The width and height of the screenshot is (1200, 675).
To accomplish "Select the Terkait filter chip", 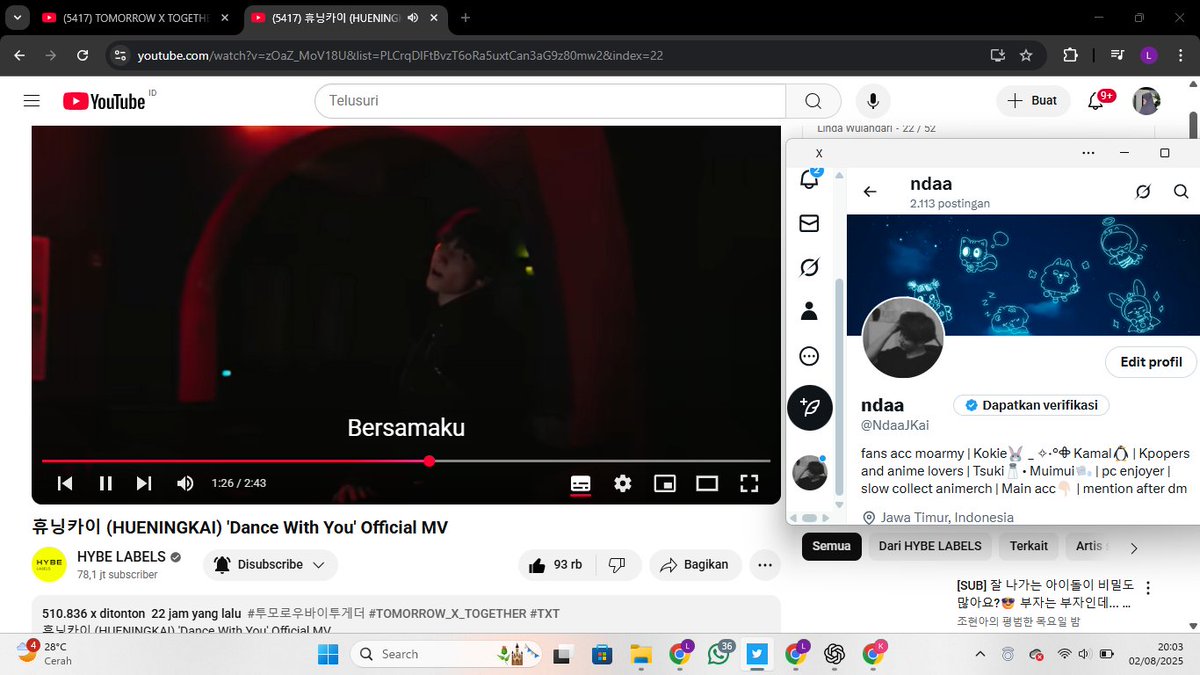I will point(1029,546).
